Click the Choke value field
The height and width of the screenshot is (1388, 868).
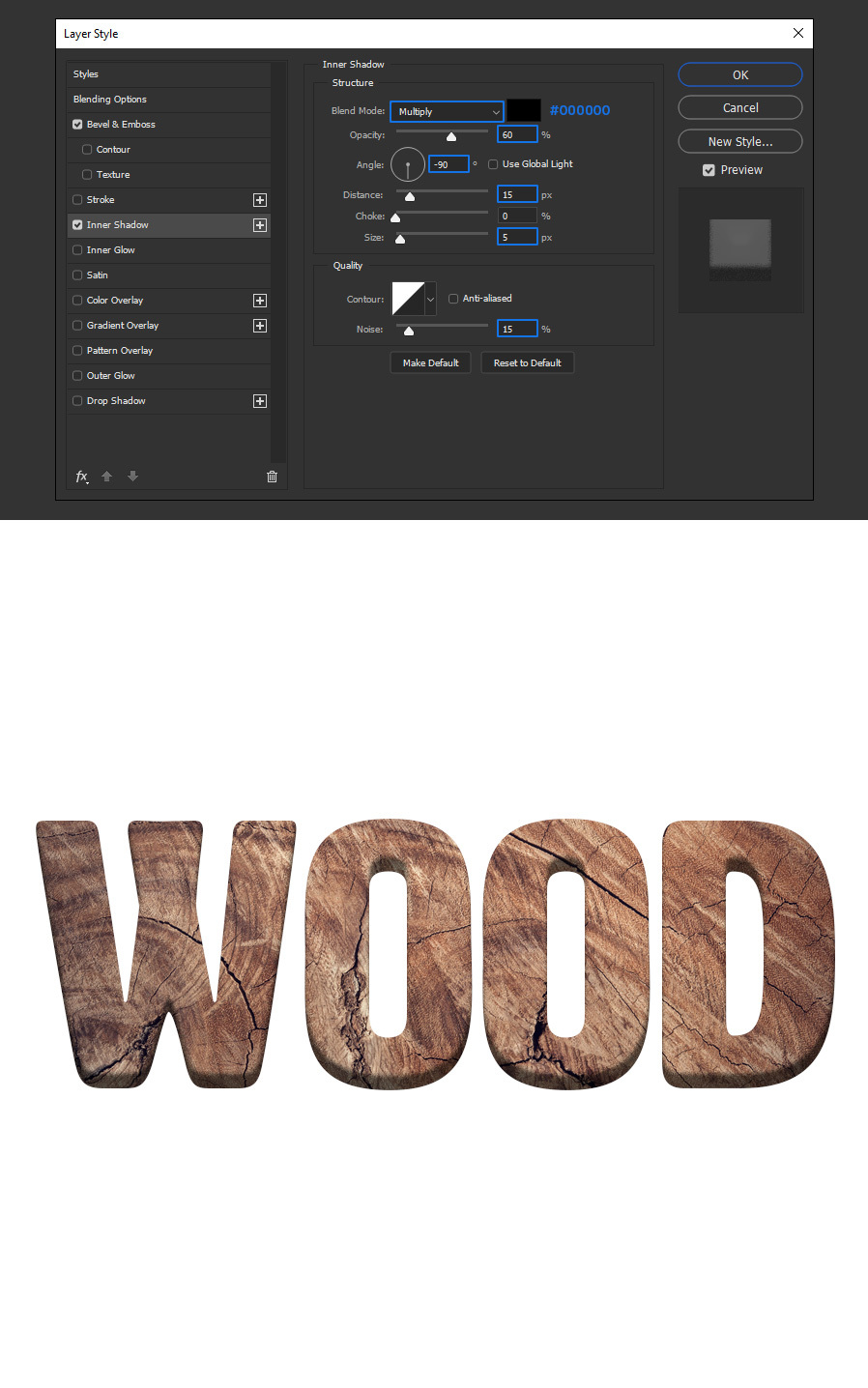[517, 216]
